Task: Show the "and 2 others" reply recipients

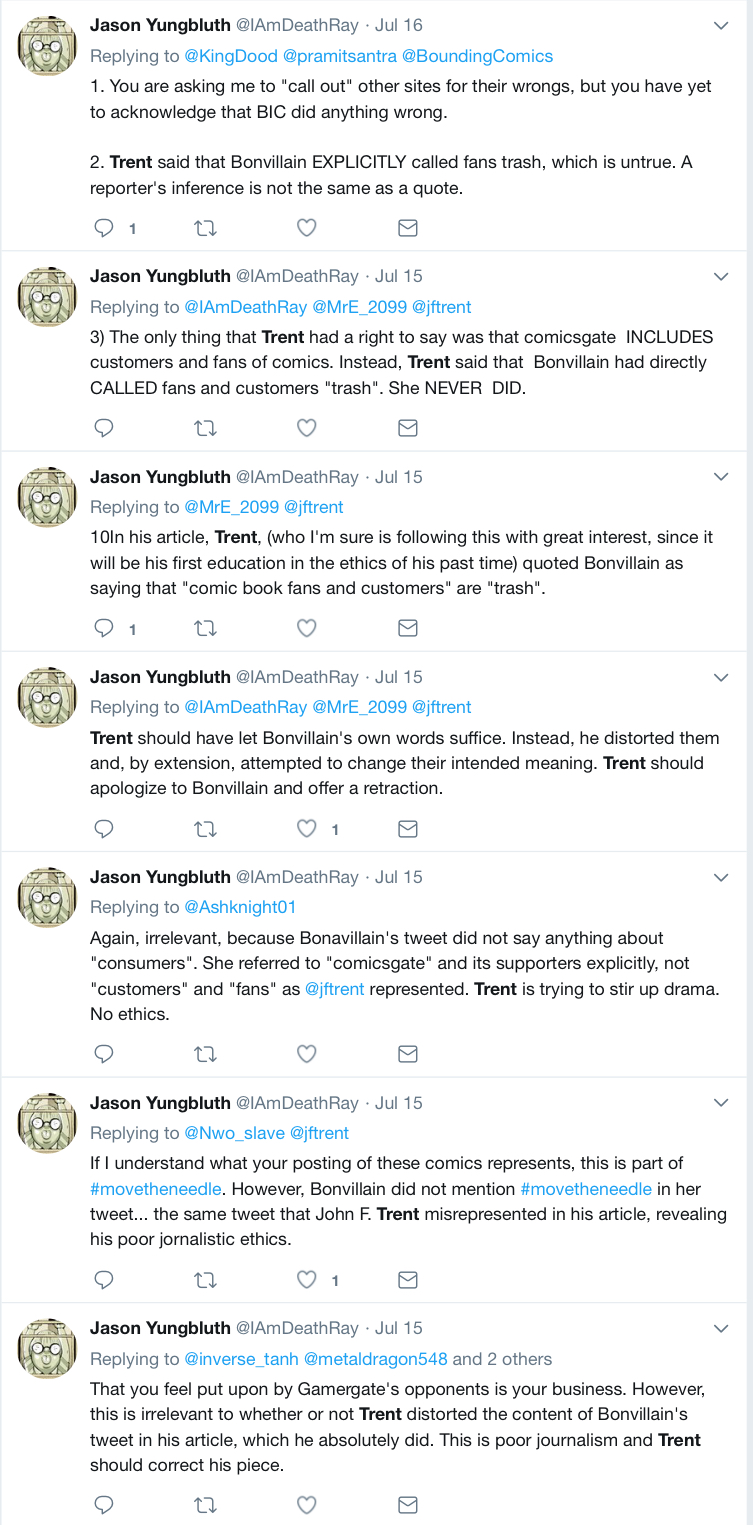Action: coord(502,1359)
